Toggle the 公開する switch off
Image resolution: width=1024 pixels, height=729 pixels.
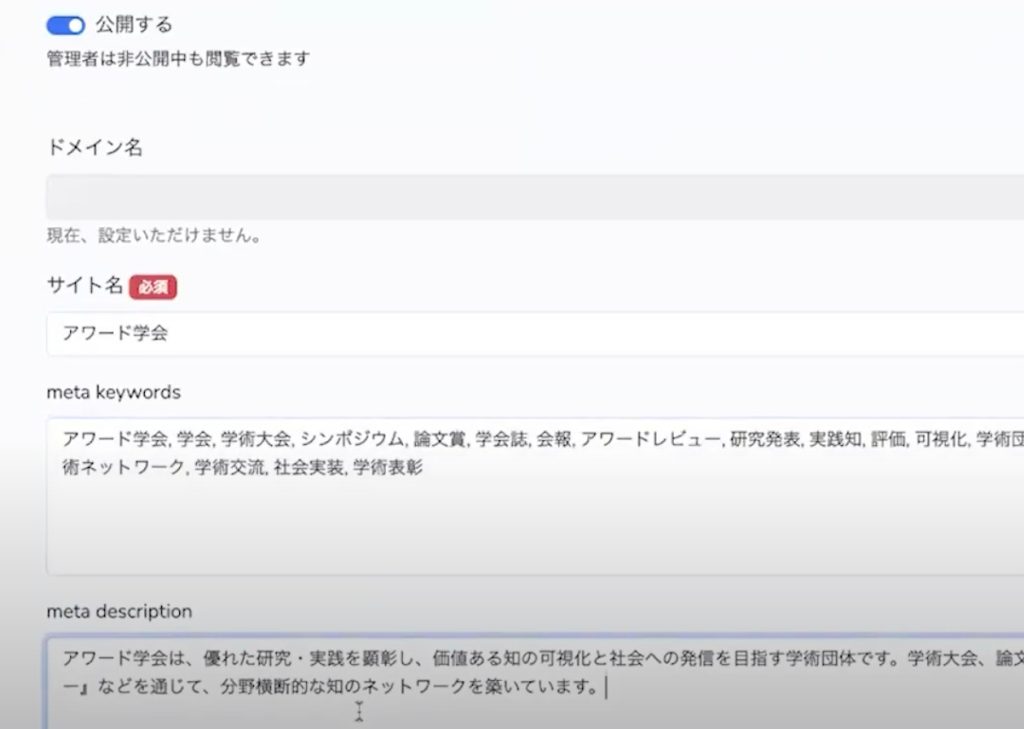click(65, 25)
